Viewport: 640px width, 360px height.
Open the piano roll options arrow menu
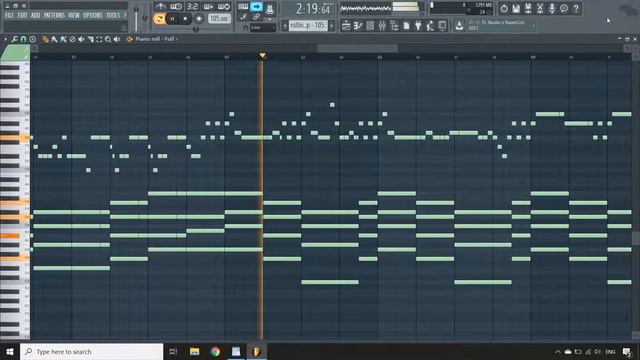[x=6, y=39]
